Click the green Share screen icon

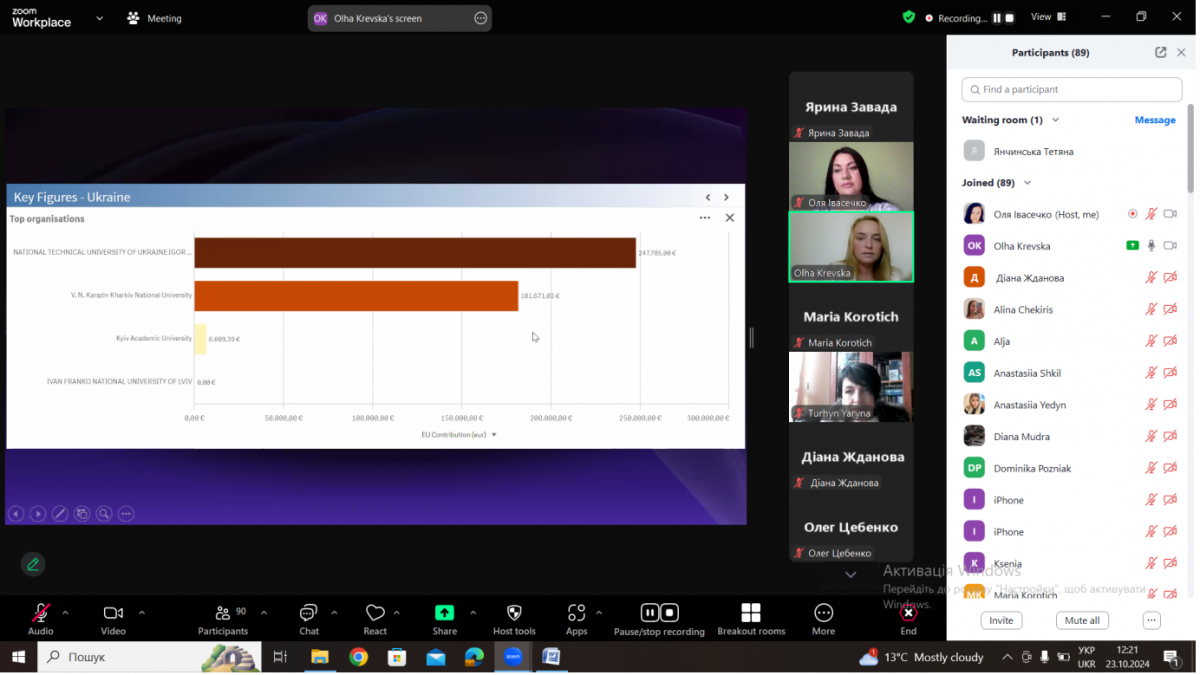pos(444,613)
